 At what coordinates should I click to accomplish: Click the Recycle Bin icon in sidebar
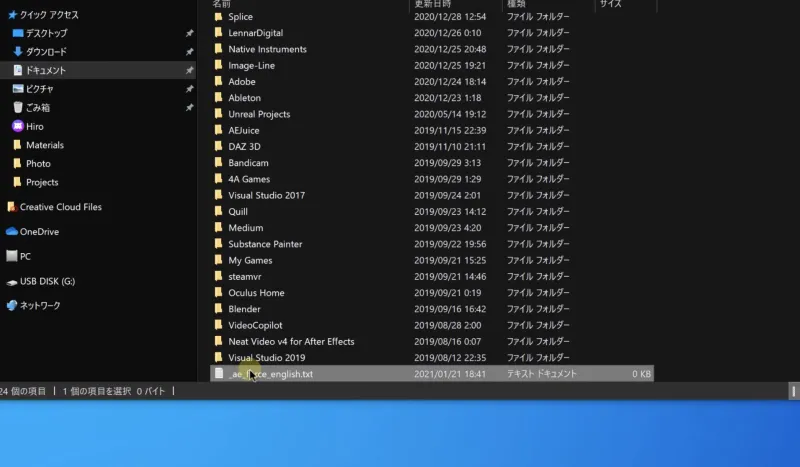coord(18,107)
